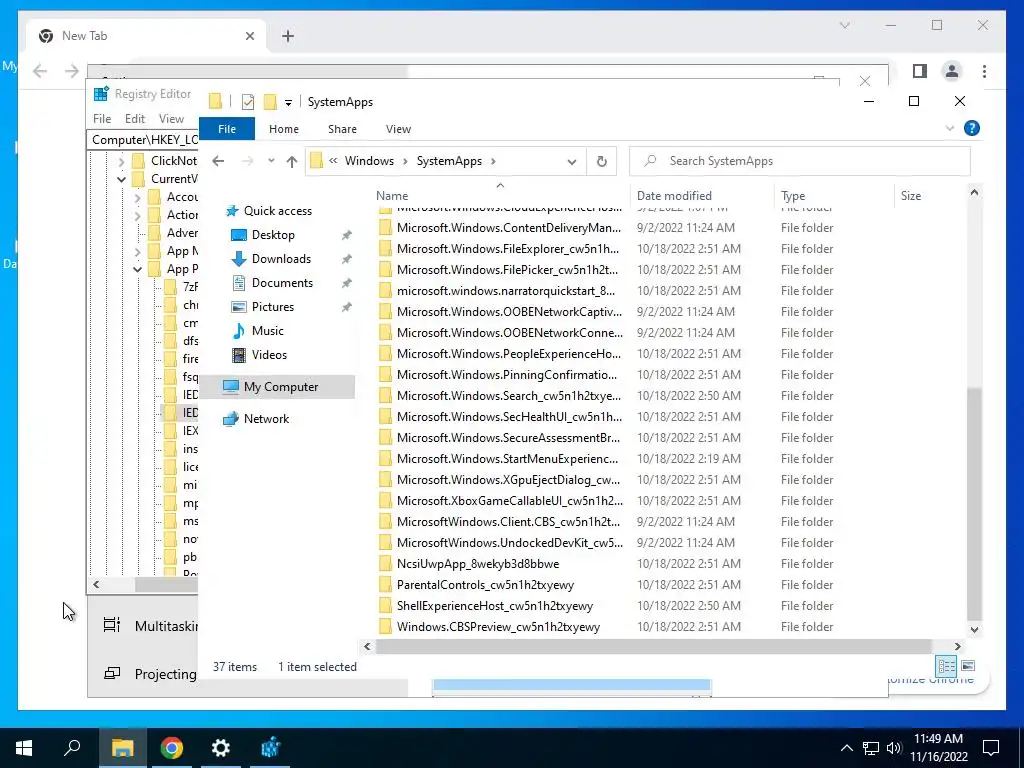The image size is (1024, 768).
Task: Refresh the SystemApps folder view
Action: tap(601, 162)
